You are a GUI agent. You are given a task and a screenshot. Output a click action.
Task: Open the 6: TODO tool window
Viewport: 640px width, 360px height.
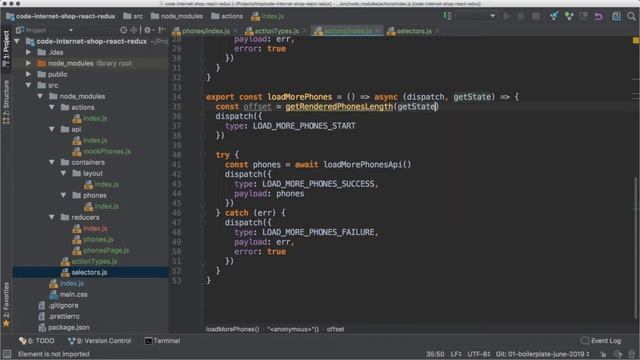point(37,340)
